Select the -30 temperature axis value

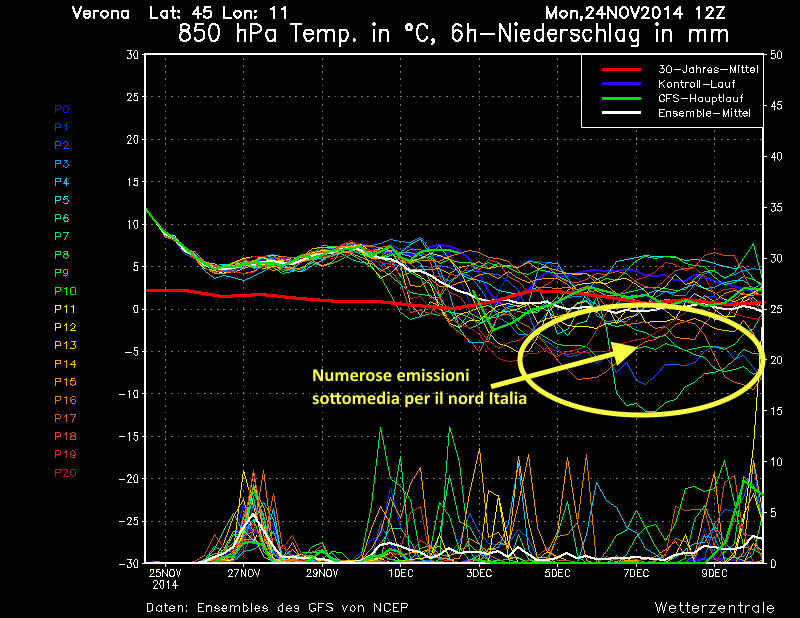click(x=129, y=563)
